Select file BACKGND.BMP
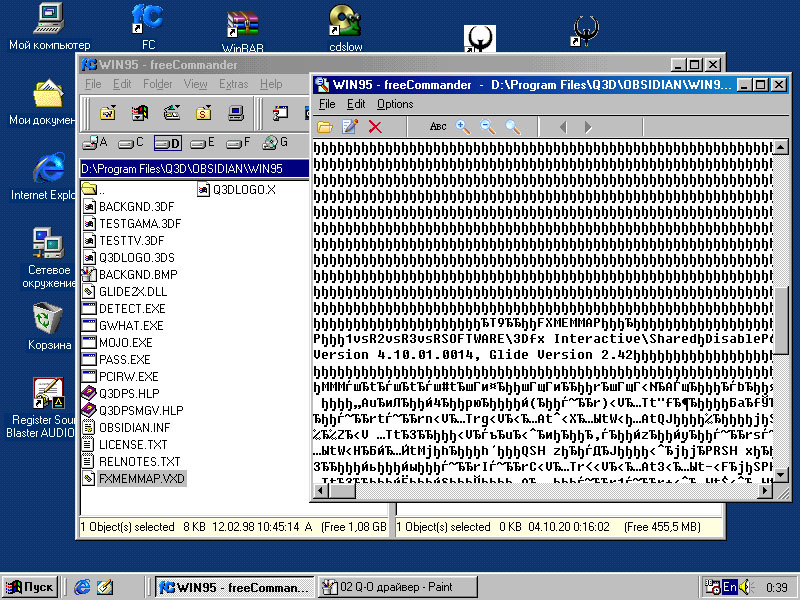This screenshot has width=800, height=600. pyautogui.click(x=130, y=274)
